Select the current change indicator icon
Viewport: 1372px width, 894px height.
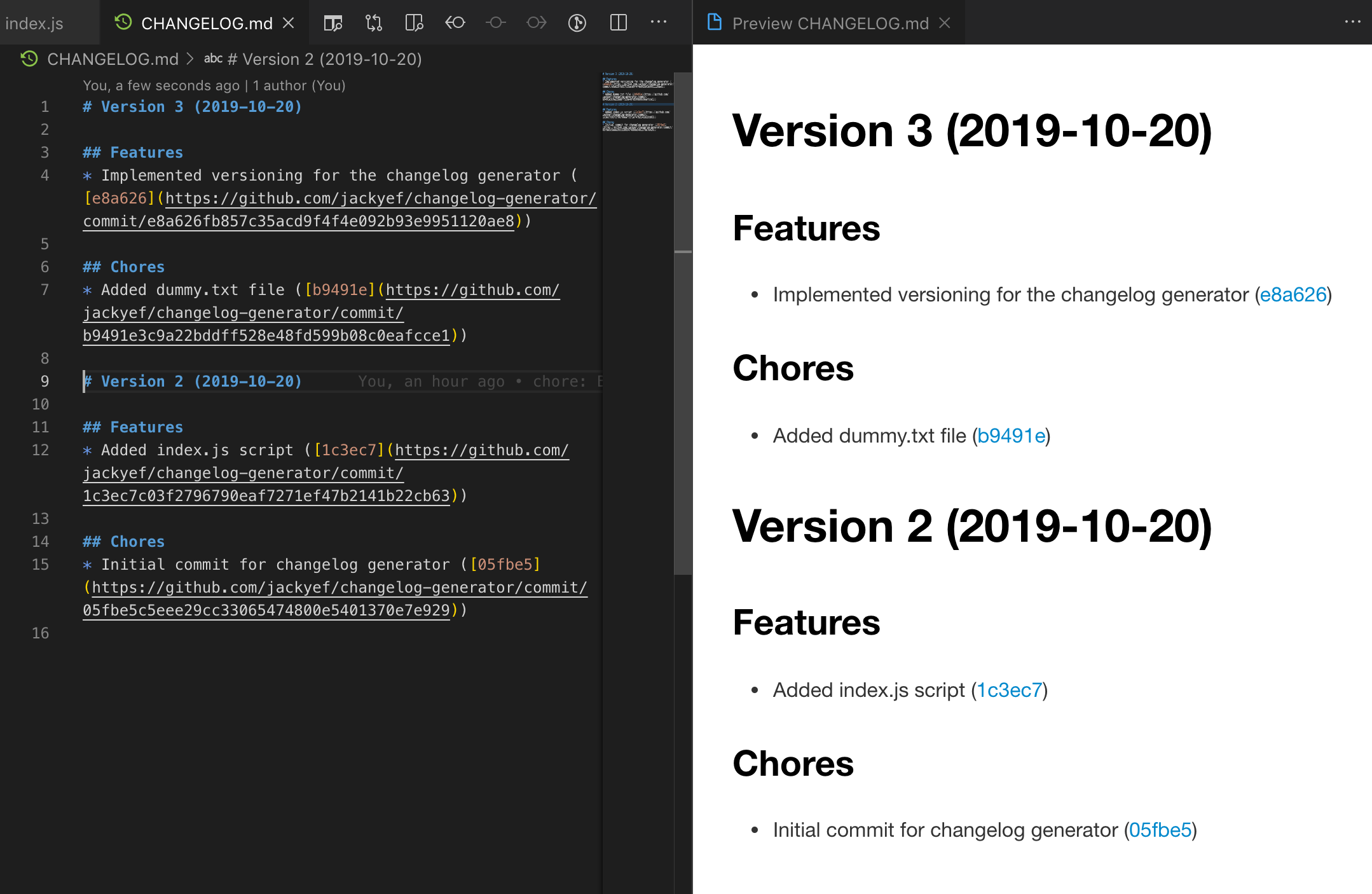click(496, 22)
